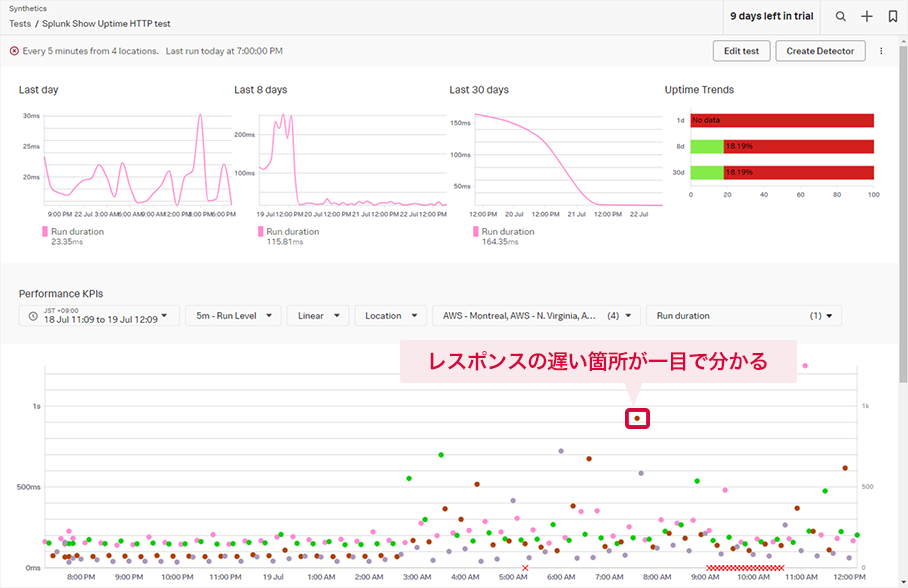Click the search magnifier icon
908x588 pixels.
(x=841, y=17)
